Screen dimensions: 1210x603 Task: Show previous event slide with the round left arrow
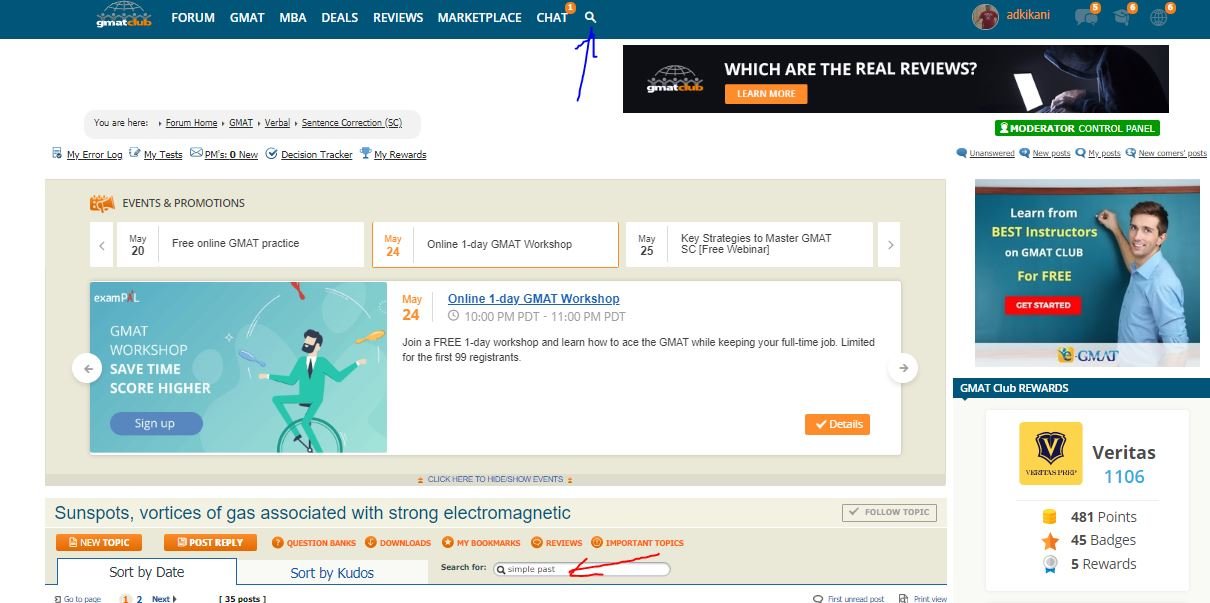click(x=87, y=368)
